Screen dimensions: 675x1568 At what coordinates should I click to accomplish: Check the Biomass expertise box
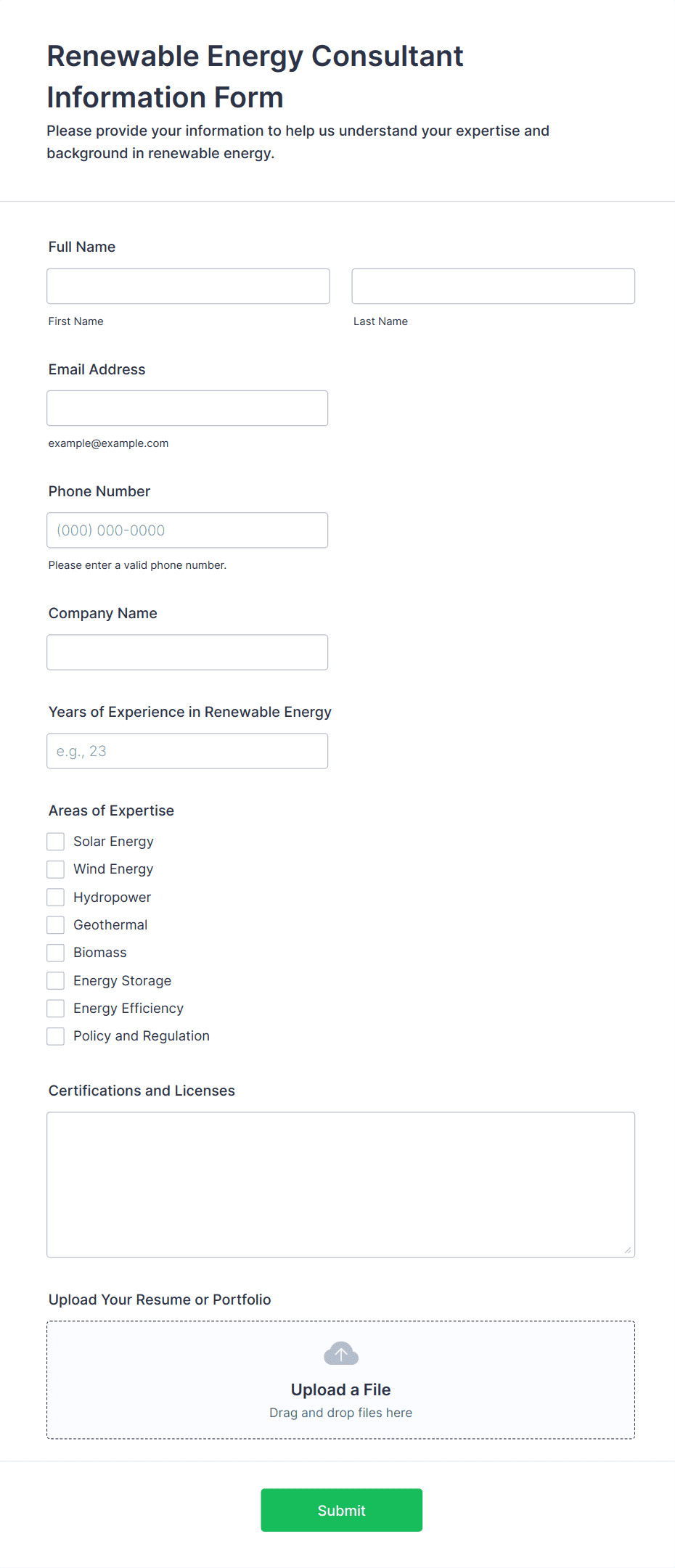tap(56, 953)
